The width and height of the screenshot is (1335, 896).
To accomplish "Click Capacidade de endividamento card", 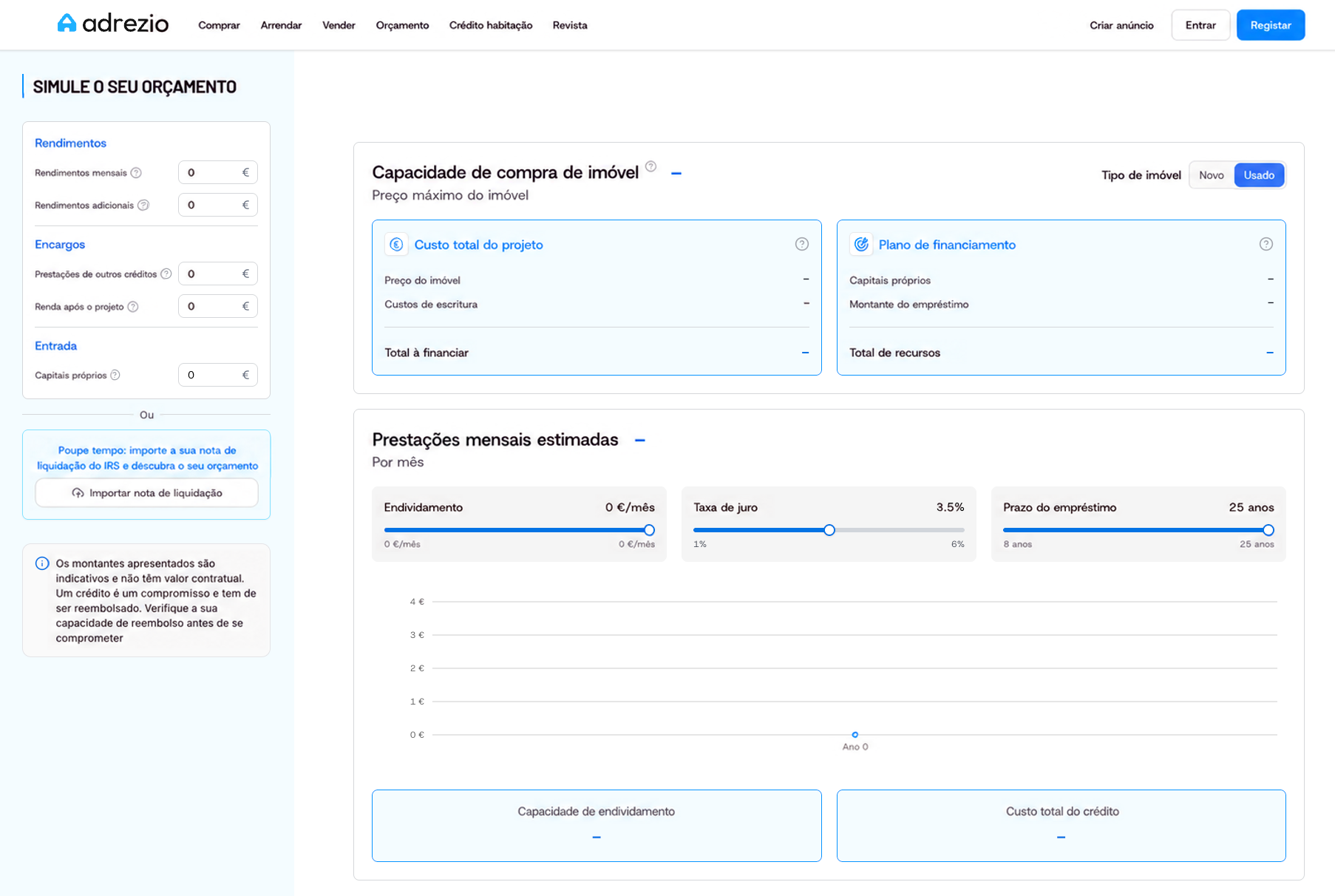I will click(597, 826).
